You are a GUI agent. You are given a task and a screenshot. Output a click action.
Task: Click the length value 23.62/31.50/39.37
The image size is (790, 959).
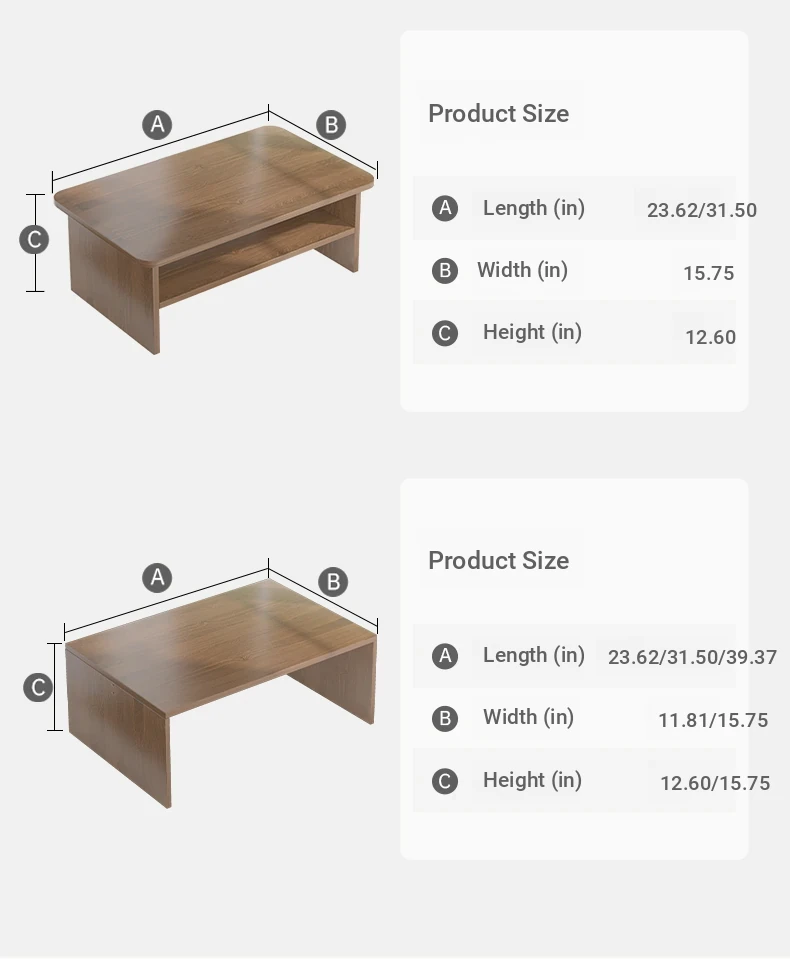point(692,658)
